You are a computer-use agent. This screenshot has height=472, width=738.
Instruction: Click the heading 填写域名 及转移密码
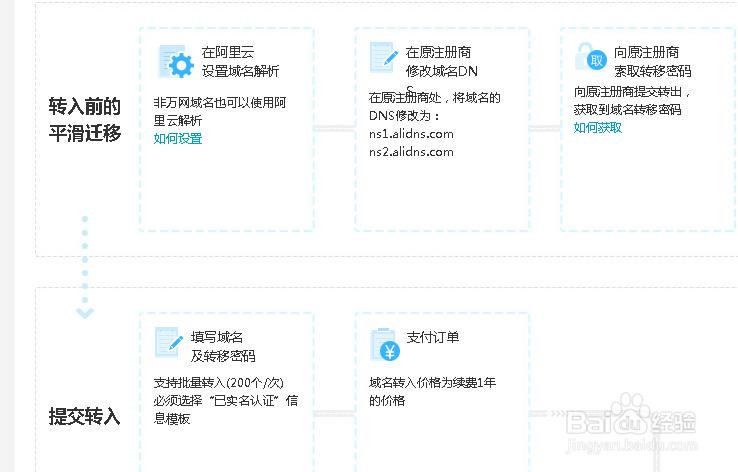point(223,346)
